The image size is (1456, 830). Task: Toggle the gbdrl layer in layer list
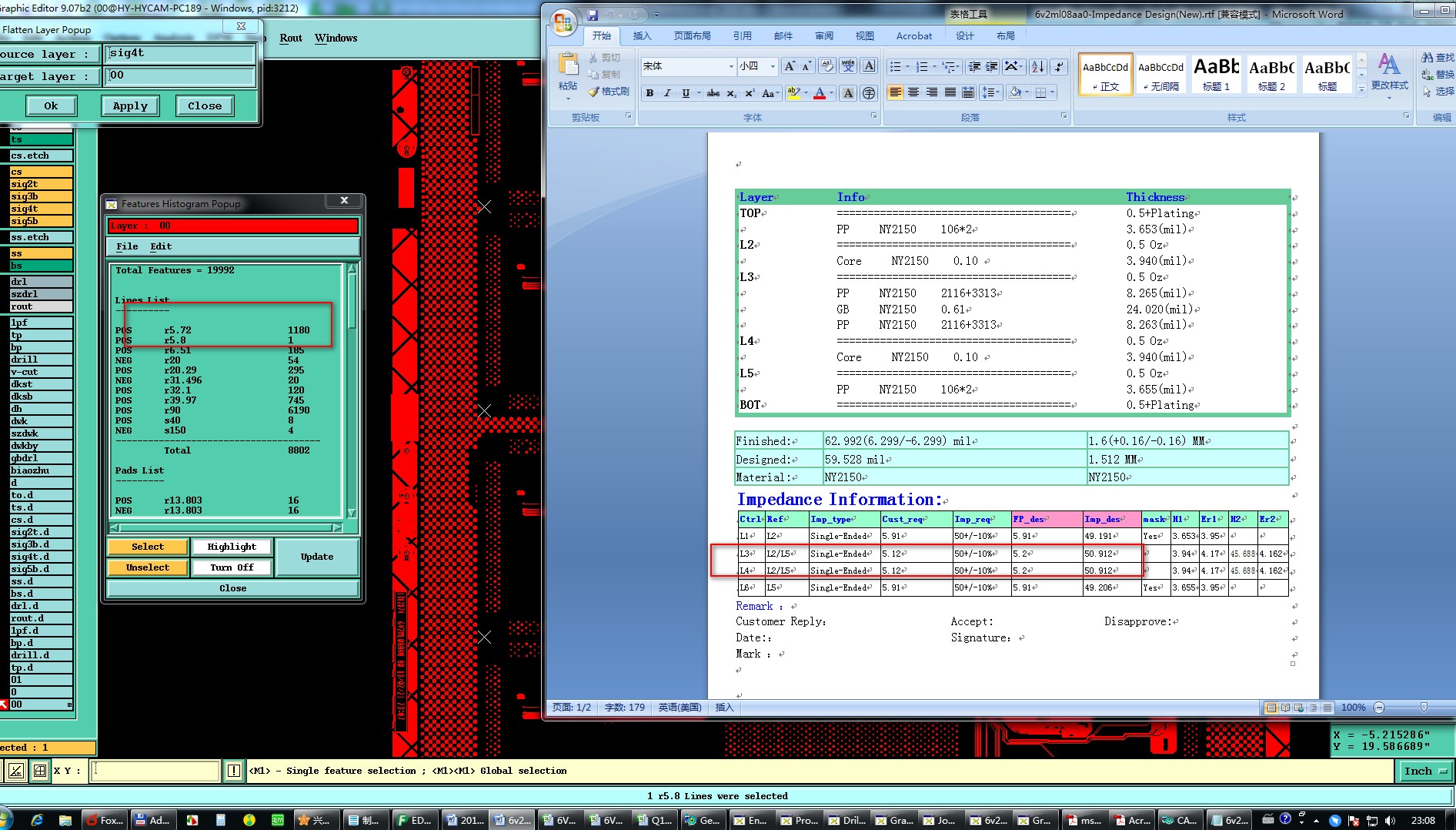tap(42, 458)
